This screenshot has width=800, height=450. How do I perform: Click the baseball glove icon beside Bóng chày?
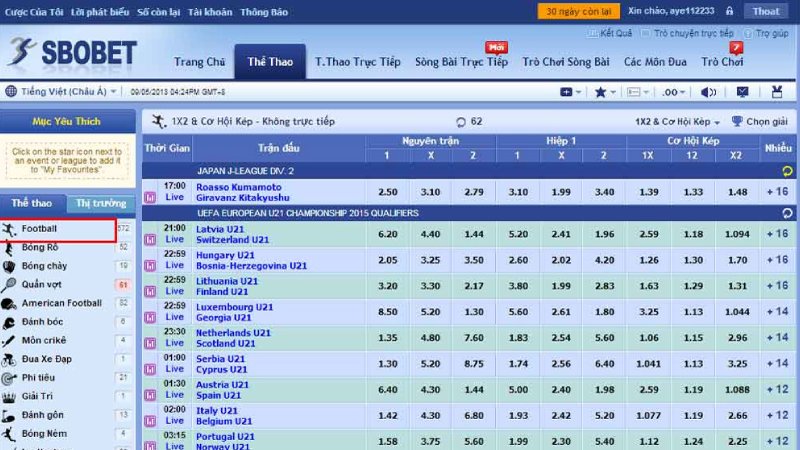click(9, 266)
